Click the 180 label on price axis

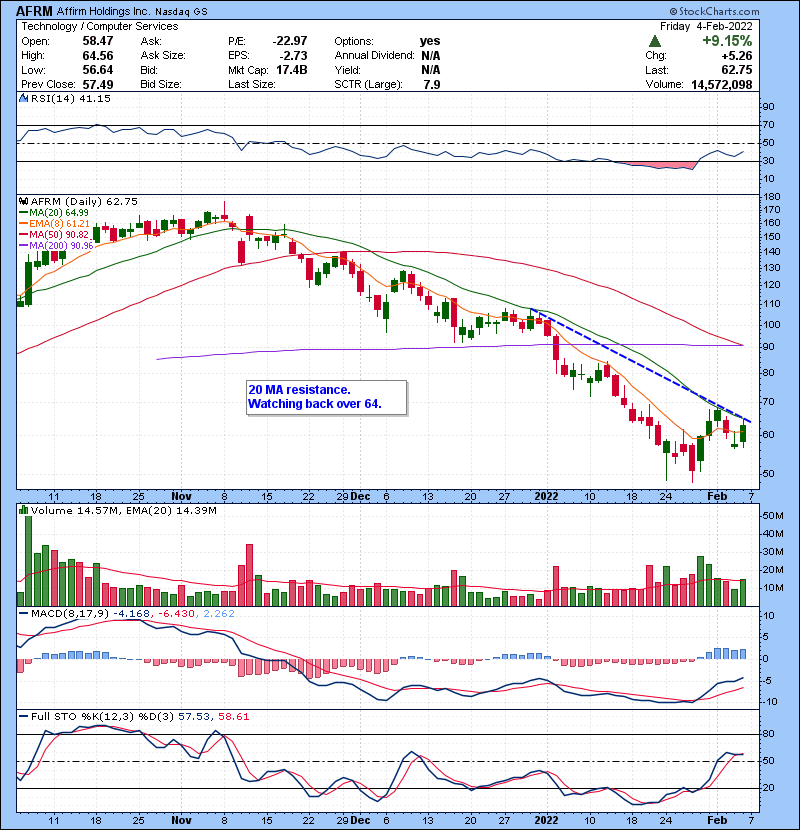772,196
